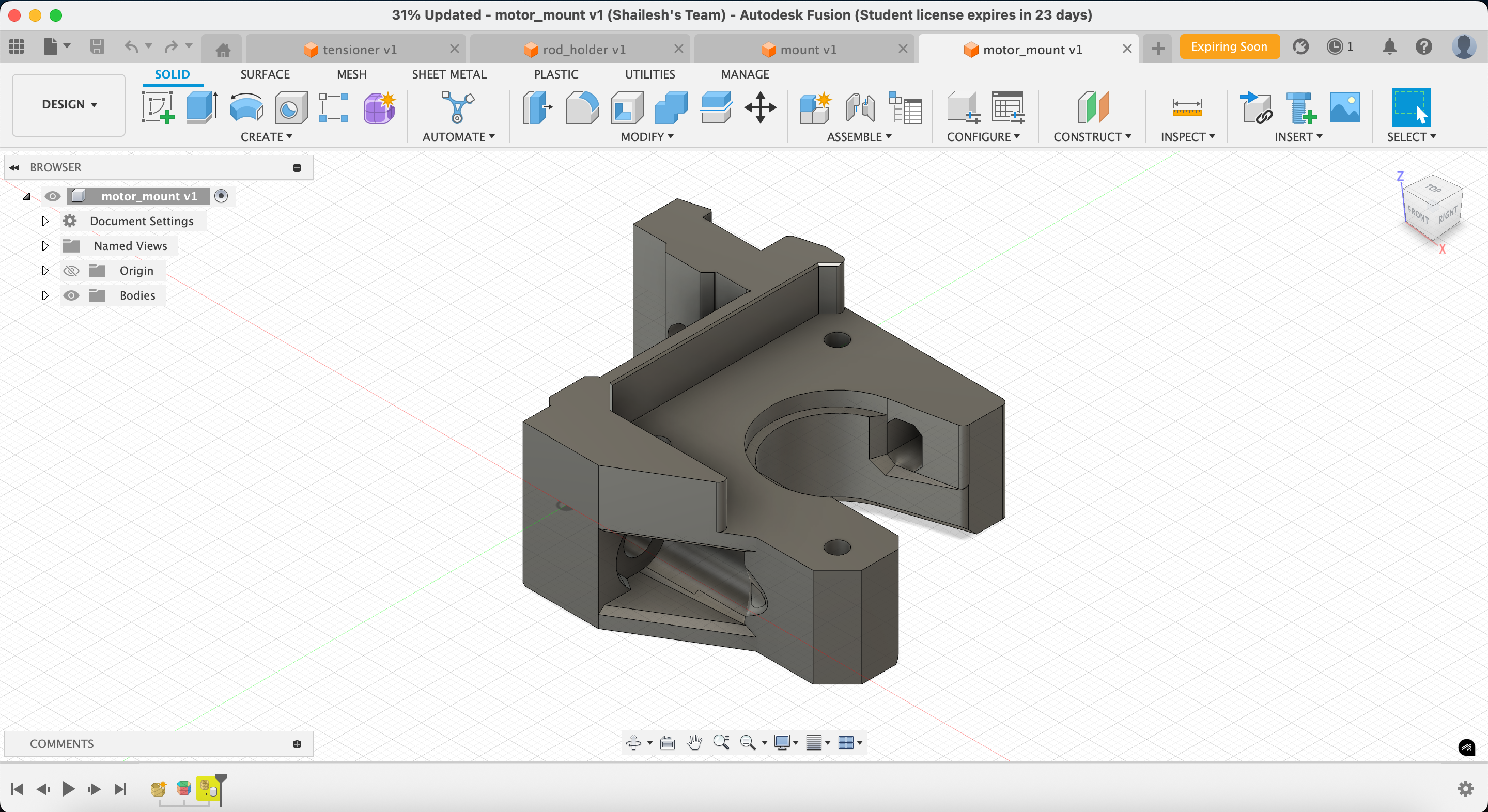Select the Create Sketch tool
The width and height of the screenshot is (1488, 812).
(158, 107)
